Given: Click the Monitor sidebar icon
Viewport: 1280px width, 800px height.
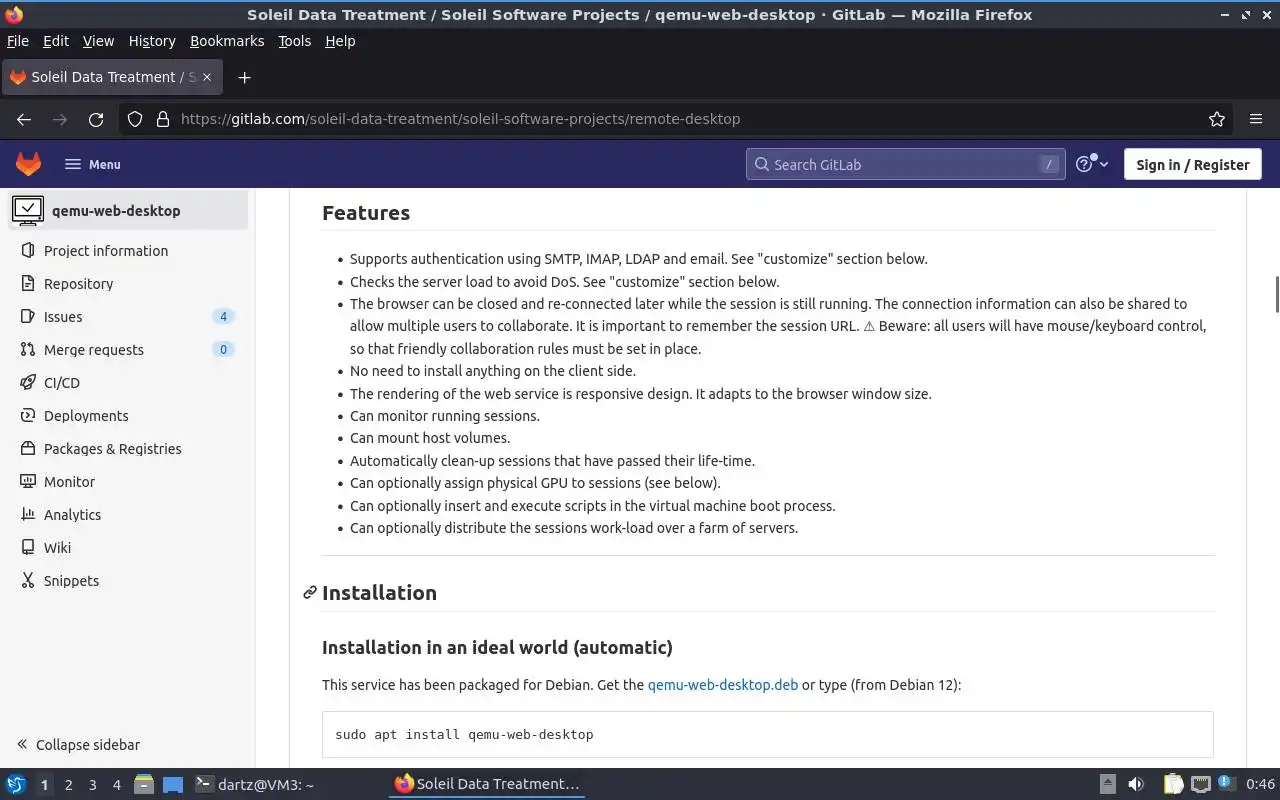Looking at the screenshot, I should click(x=27, y=482).
